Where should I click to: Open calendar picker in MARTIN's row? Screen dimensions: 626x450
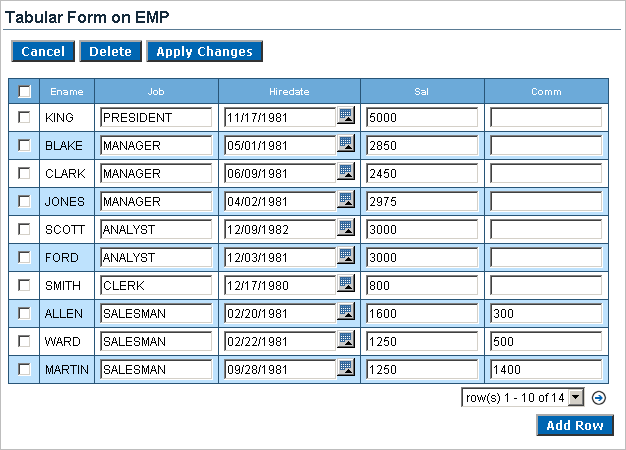346,368
